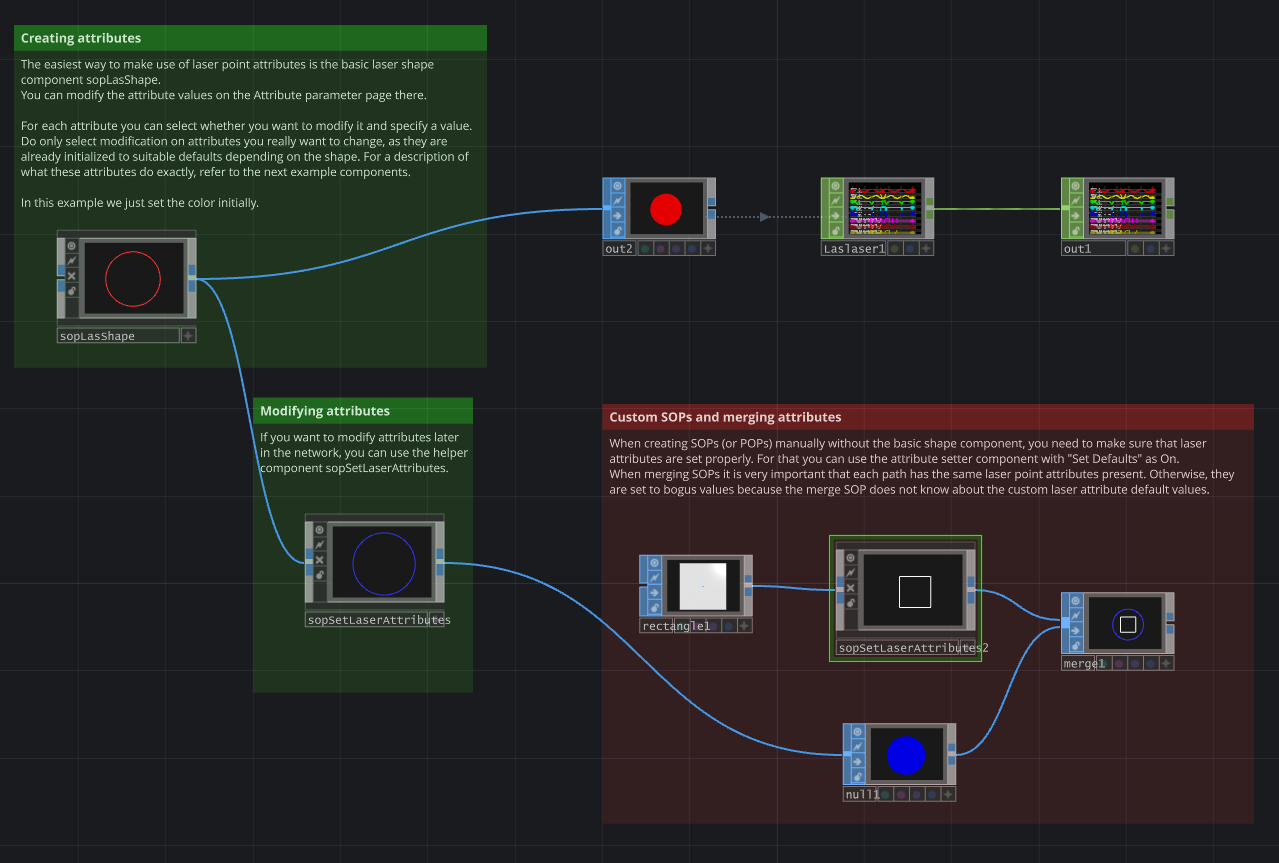The image size is (1279, 863).
Task: Enable clone immune lightning icon on merge1
Action: [1076, 616]
